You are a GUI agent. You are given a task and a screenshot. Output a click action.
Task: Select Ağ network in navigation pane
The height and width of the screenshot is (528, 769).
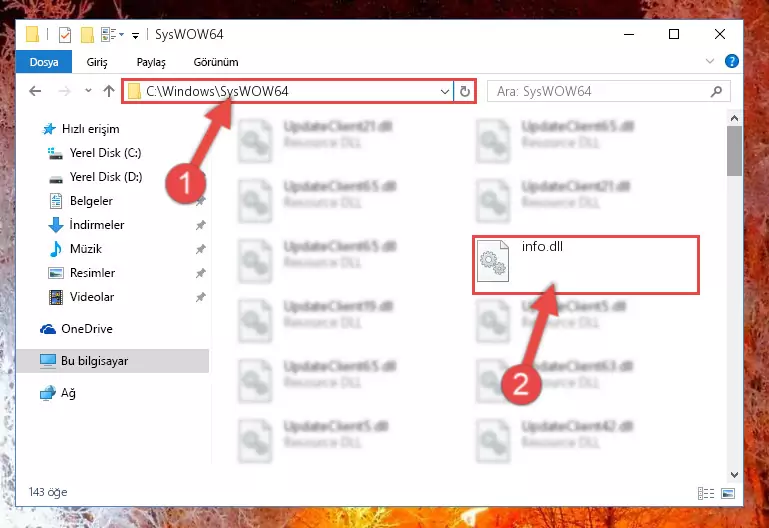tap(58, 393)
